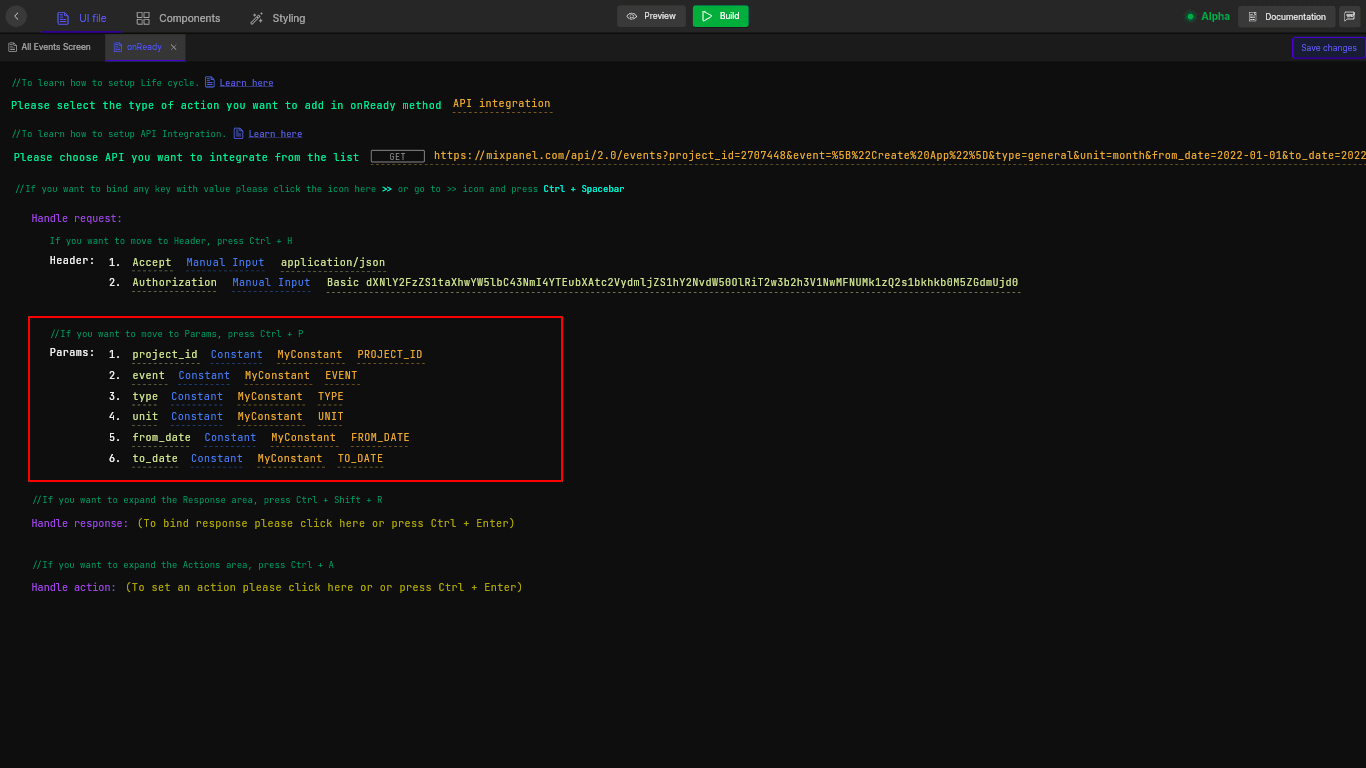Open Manual Input selector for Accept header
Image resolution: width=1366 pixels, height=768 pixels.
click(225, 262)
